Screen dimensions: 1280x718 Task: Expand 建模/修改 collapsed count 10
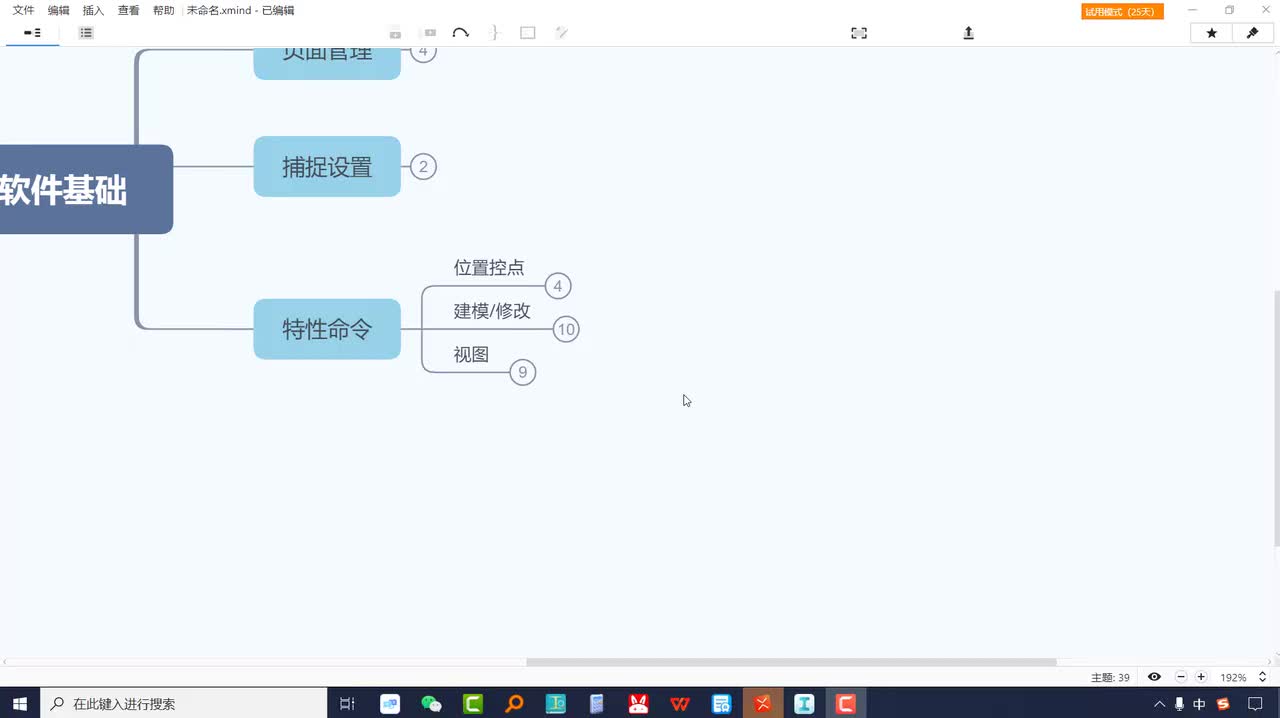click(566, 329)
